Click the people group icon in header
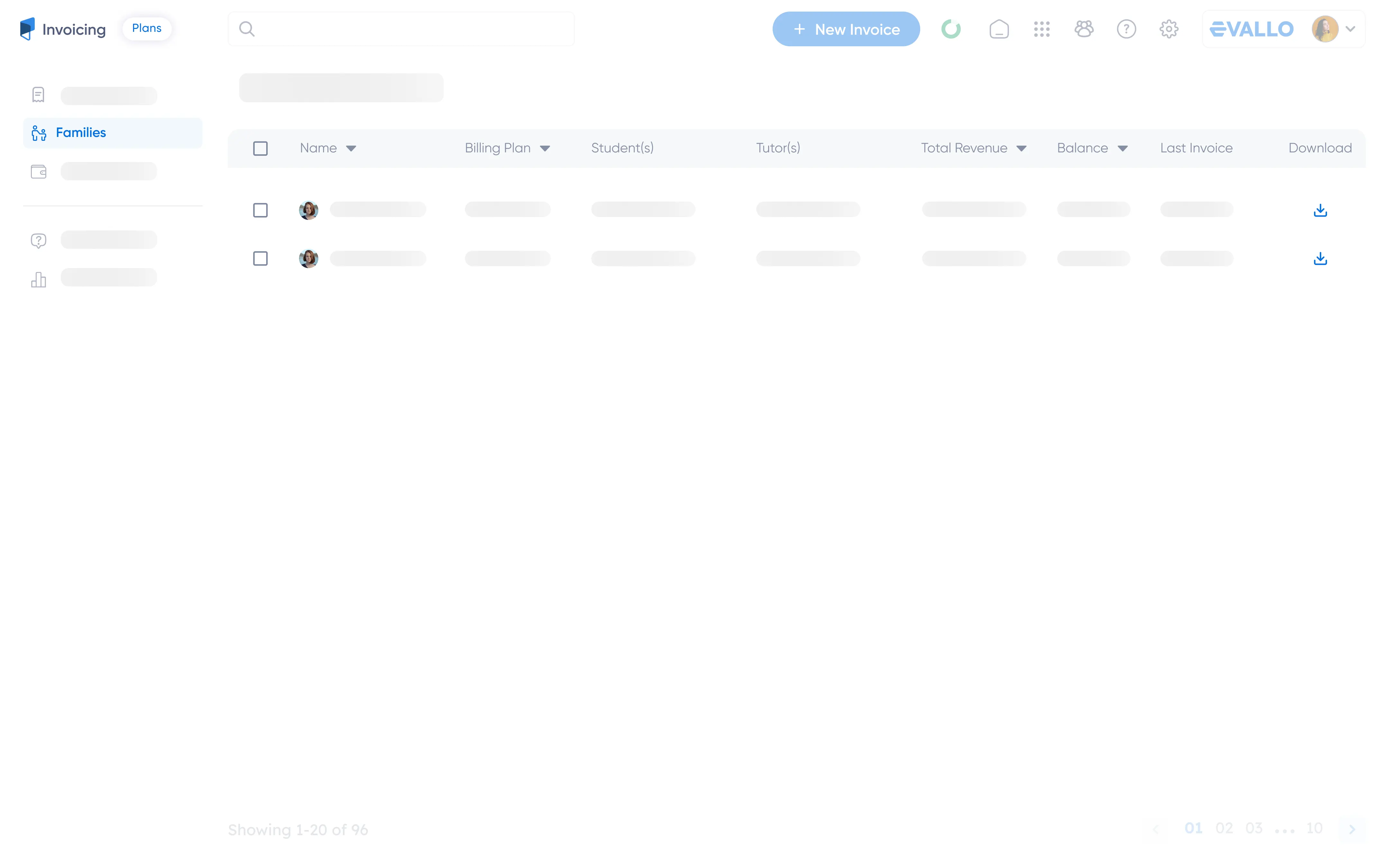This screenshot has width=1389, height=868. tap(1083, 29)
